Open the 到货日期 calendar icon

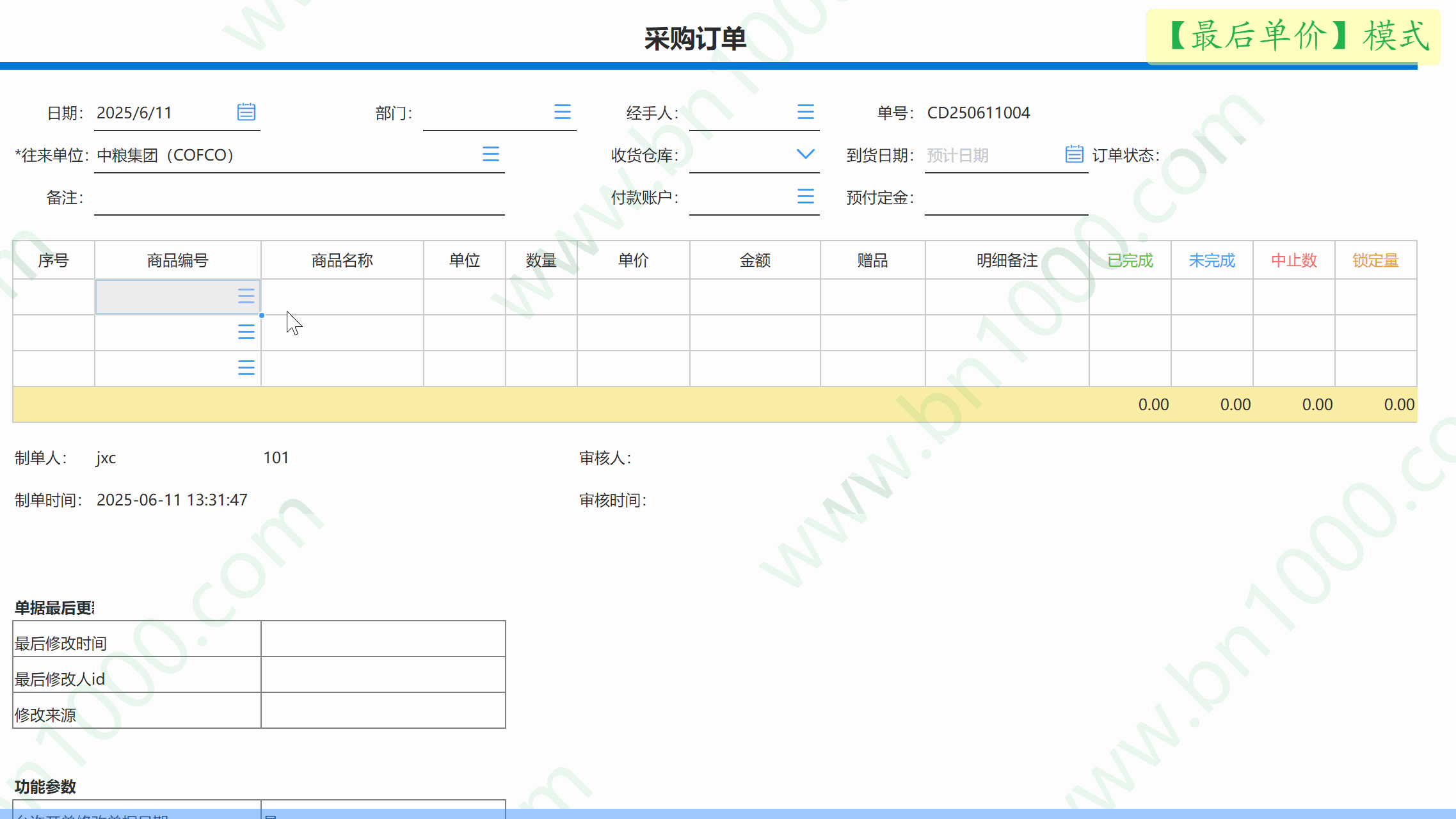(x=1074, y=154)
